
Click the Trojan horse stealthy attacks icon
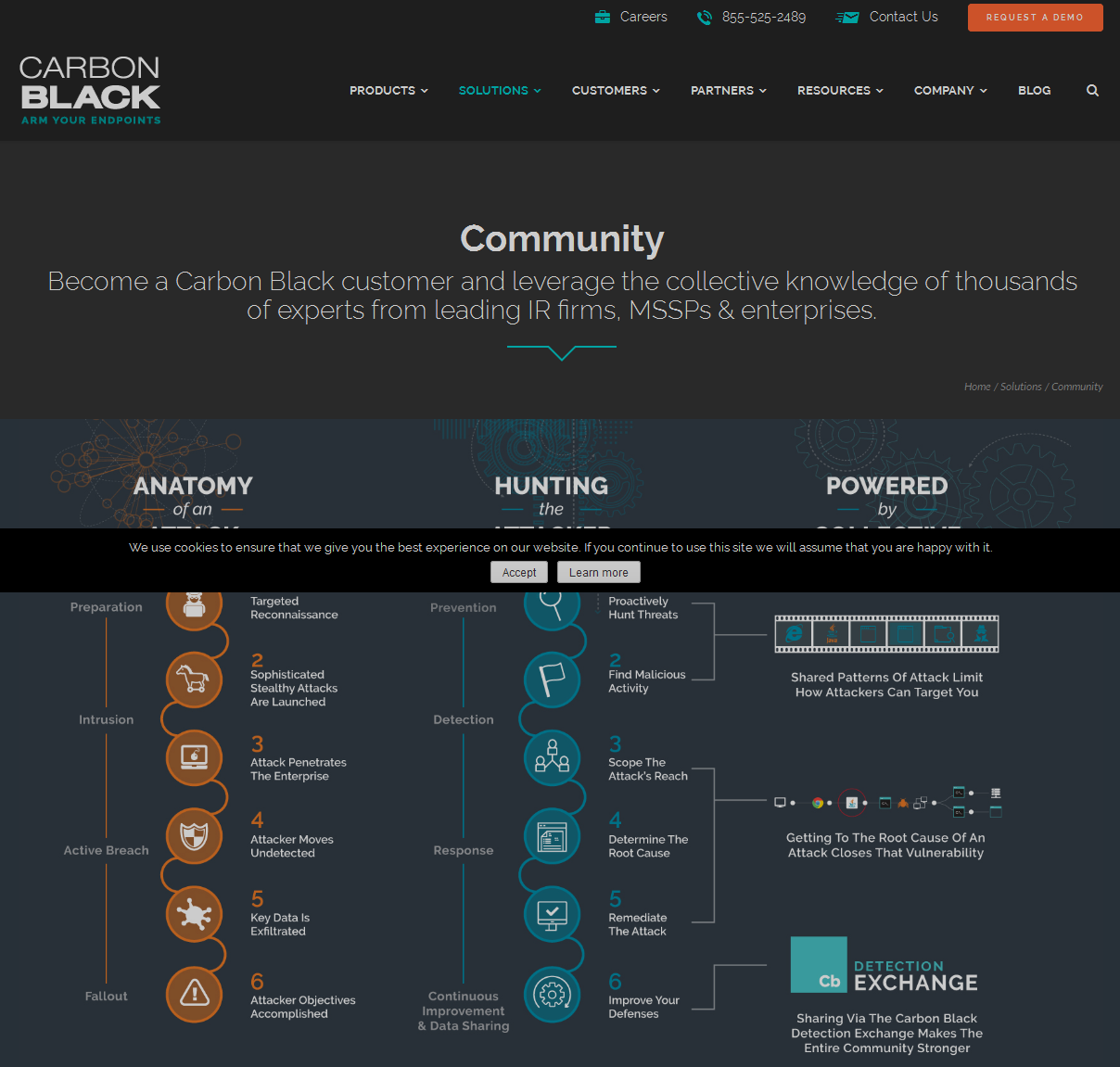194,679
